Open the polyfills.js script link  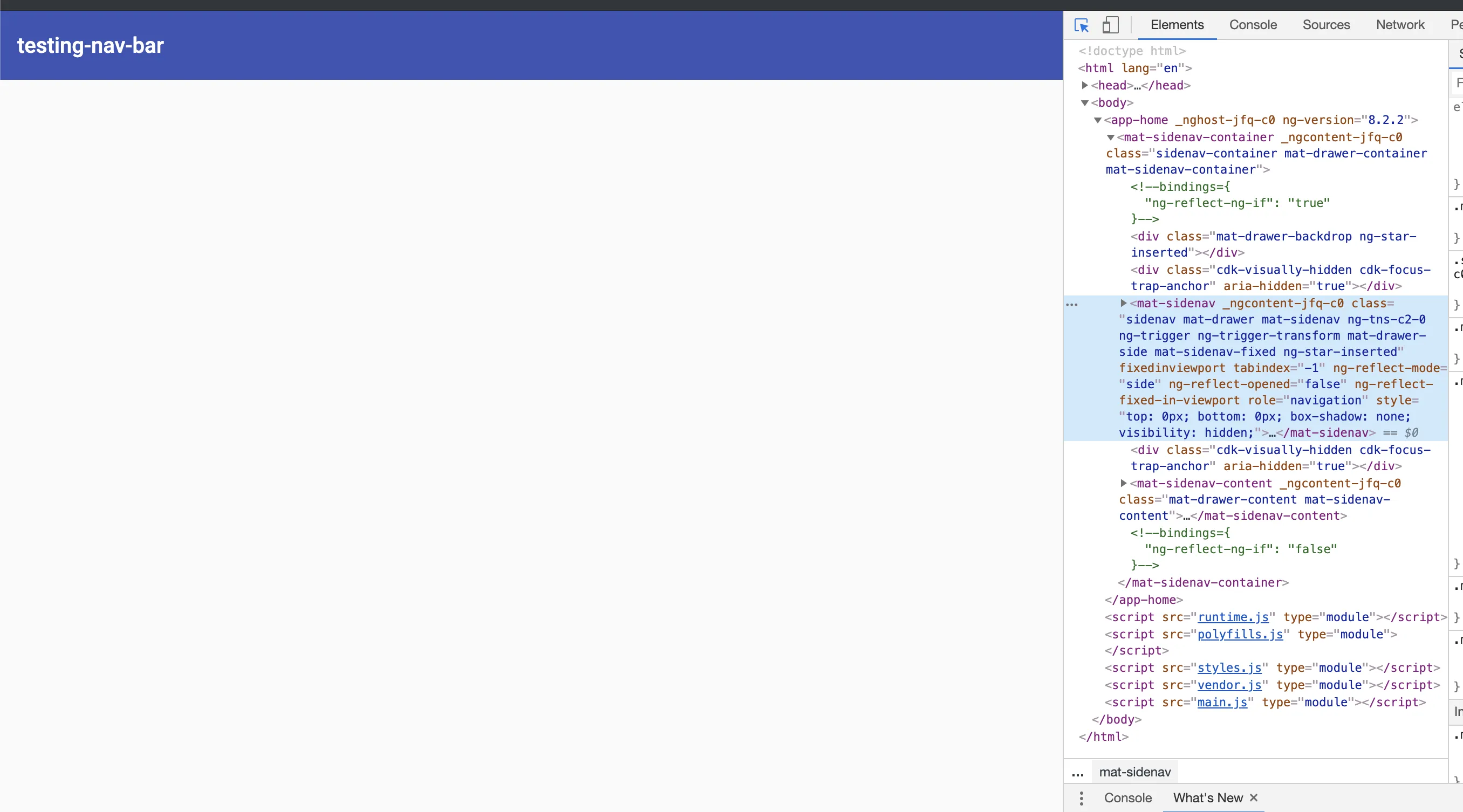[1240, 634]
